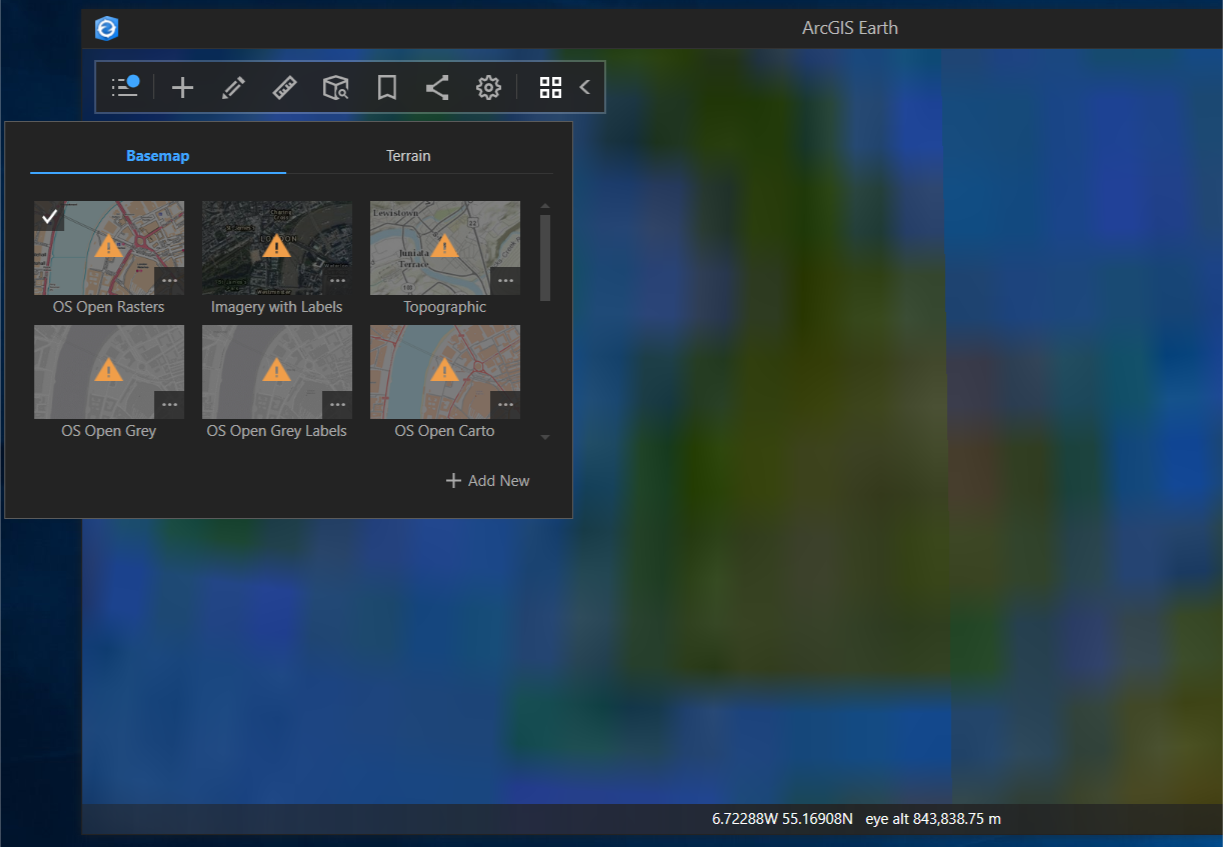Click warning icon on OS Open Rasters
The width and height of the screenshot is (1223, 847).
109,245
